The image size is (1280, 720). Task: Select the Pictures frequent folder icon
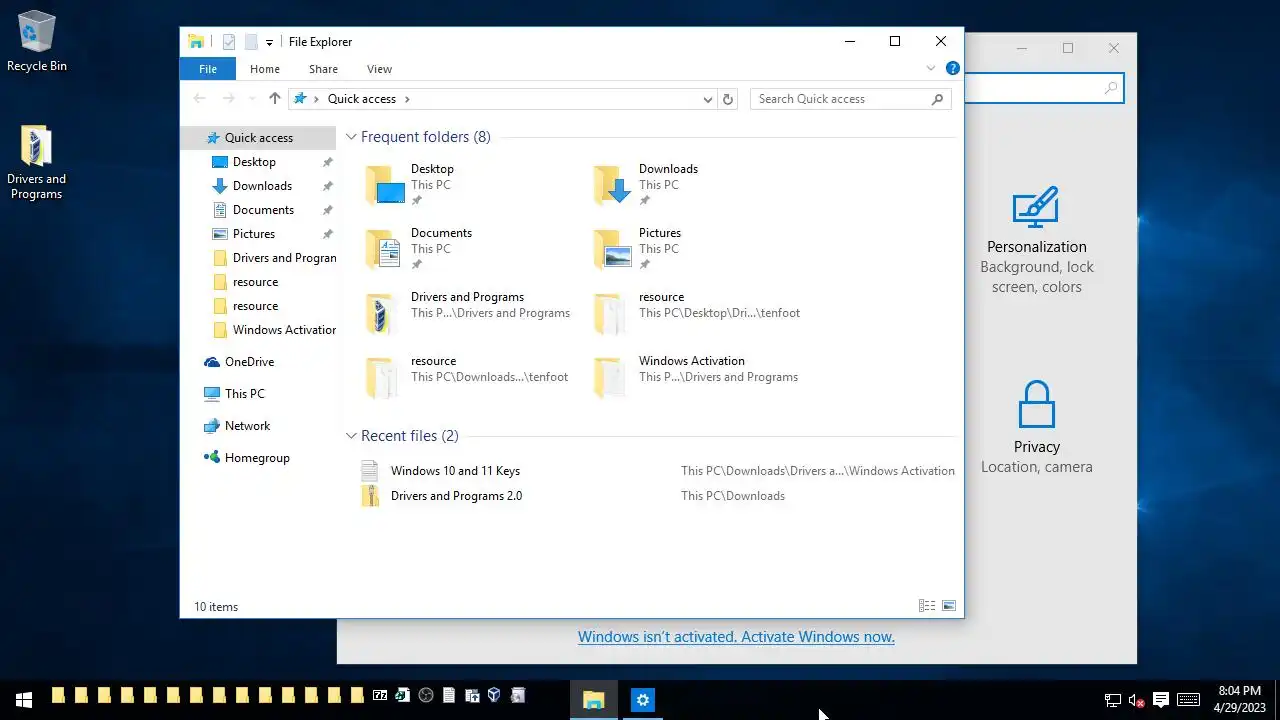(612, 250)
